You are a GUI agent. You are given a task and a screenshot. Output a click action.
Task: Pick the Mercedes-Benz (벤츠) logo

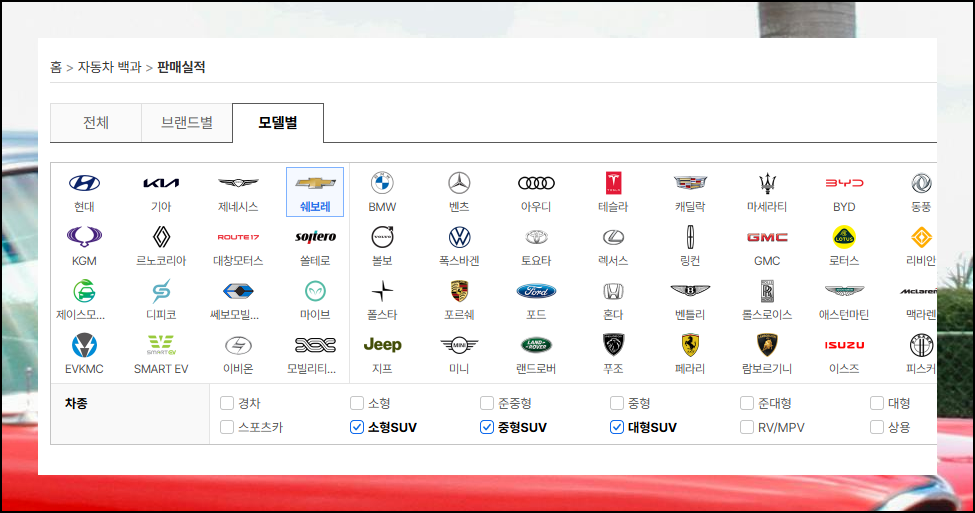460,183
